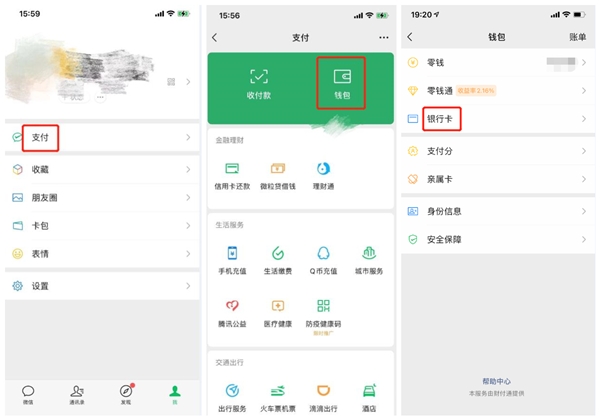Open 医疗健康 medical health
This screenshot has height=420, width=600.
[x=278, y=314]
